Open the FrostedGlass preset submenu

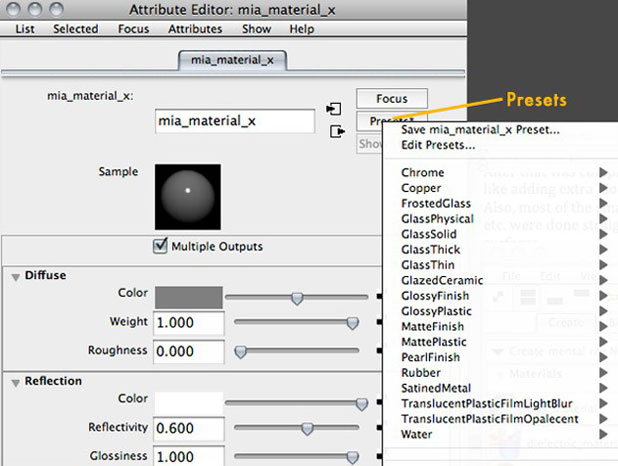pos(500,203)
